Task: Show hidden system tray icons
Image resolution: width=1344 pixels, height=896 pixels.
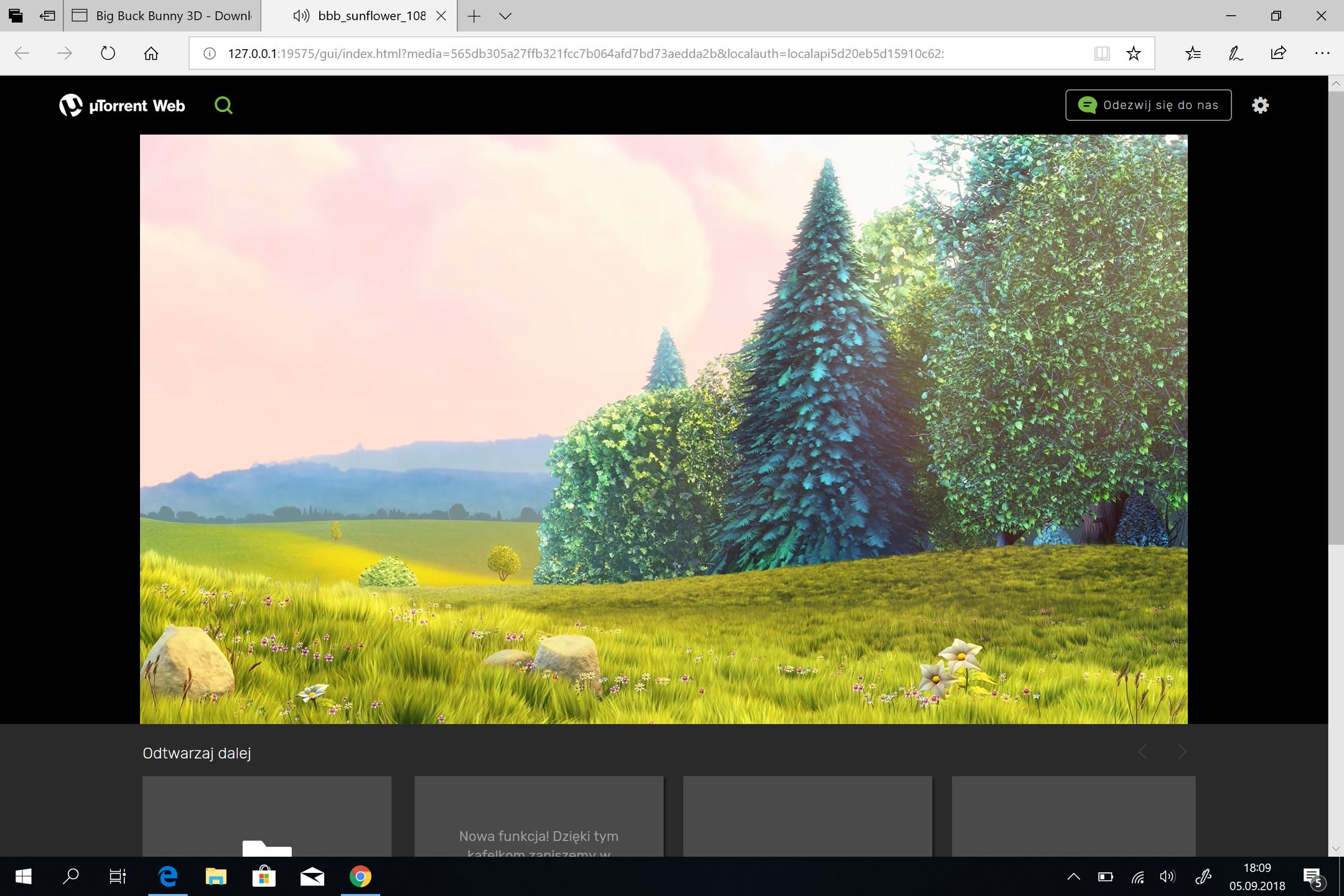Action: (1073, 877)
